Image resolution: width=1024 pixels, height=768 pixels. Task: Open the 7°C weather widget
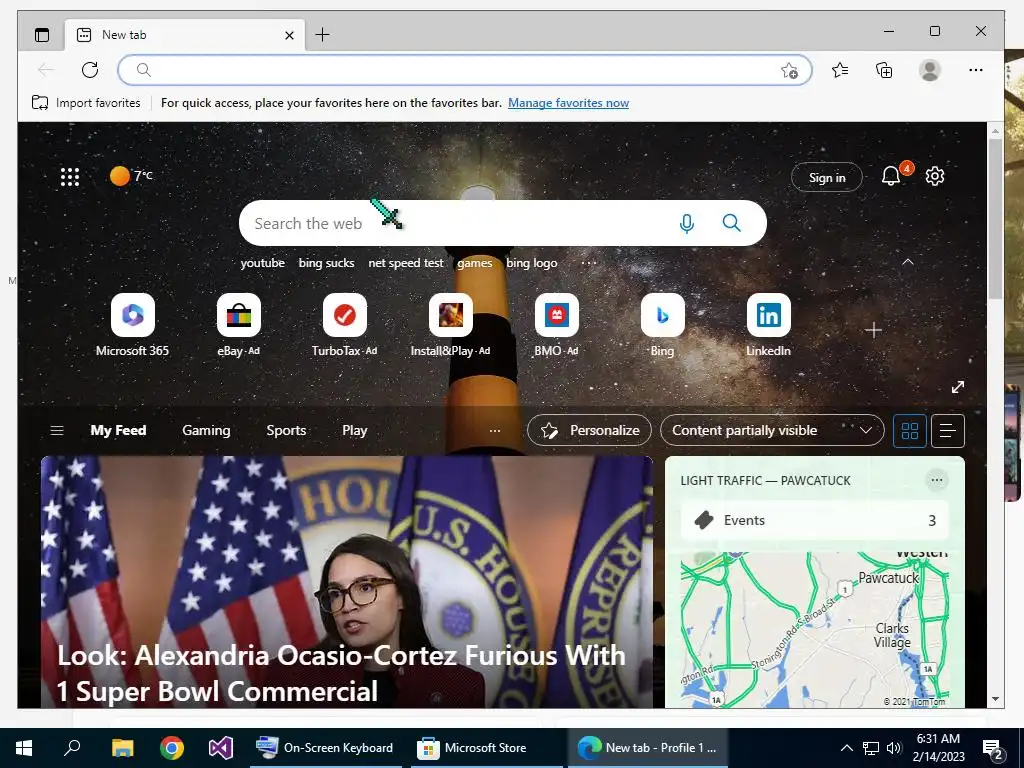131,176
